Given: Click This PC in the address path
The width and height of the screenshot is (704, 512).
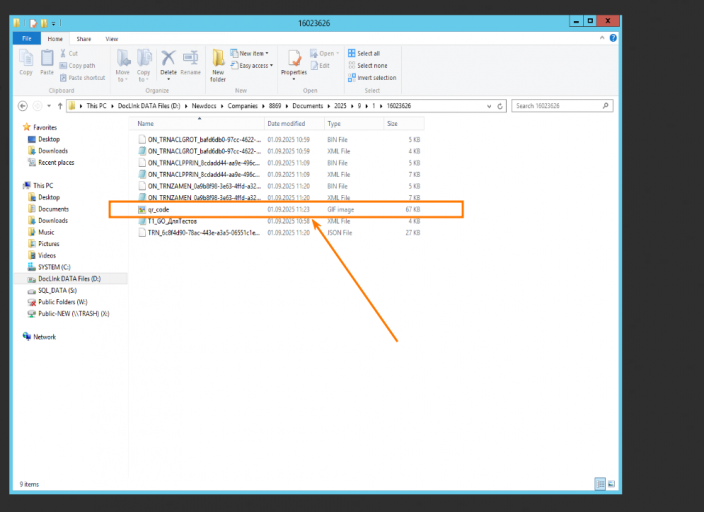Looking at the screenshot, I should coord(97,106).
